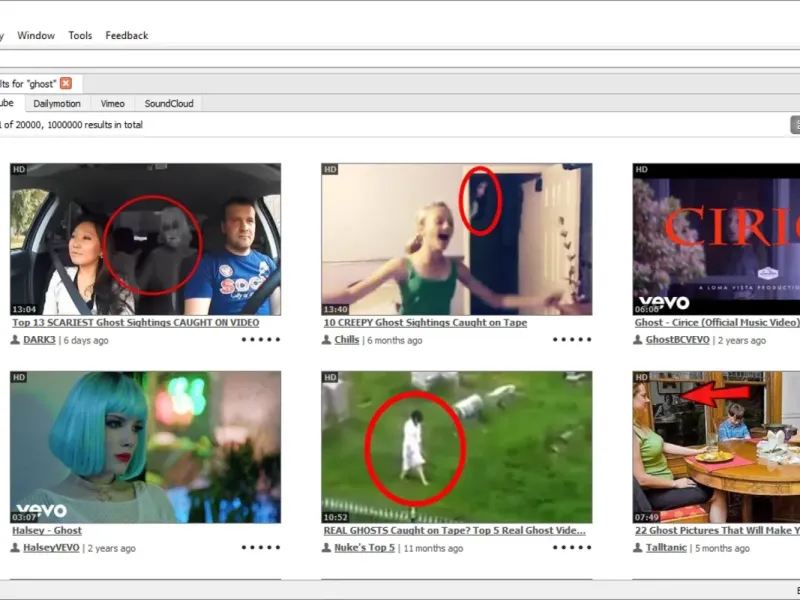Click HD badge on REAL GHOSTS thumbnail
This screenshot has width=800, height=600.
tap(330, 378)
